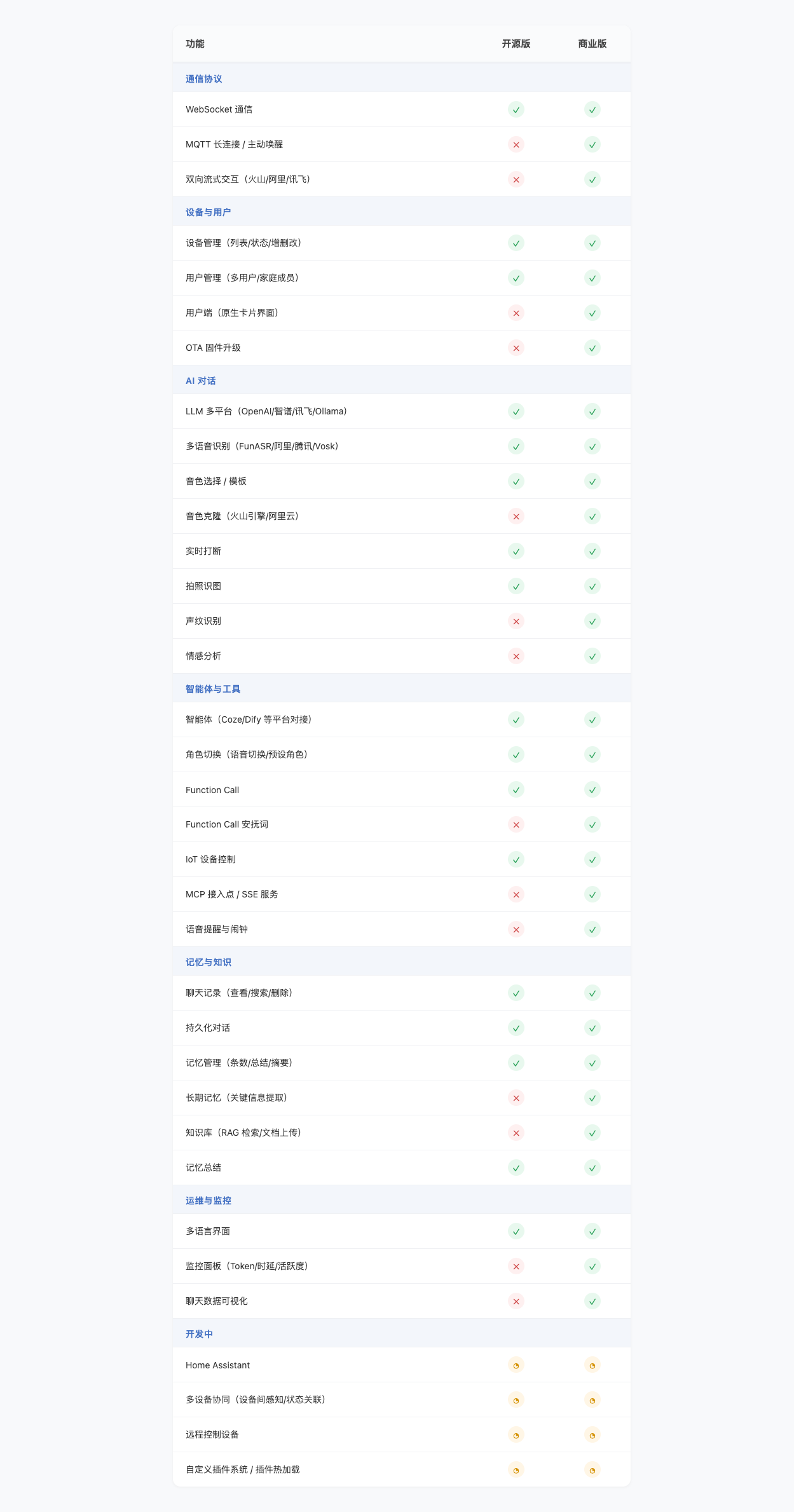This screenshot has height=1512, width=794.
Task: Click the open-source in-progress icon for 远程控制设备
Action: (516, 1434)
